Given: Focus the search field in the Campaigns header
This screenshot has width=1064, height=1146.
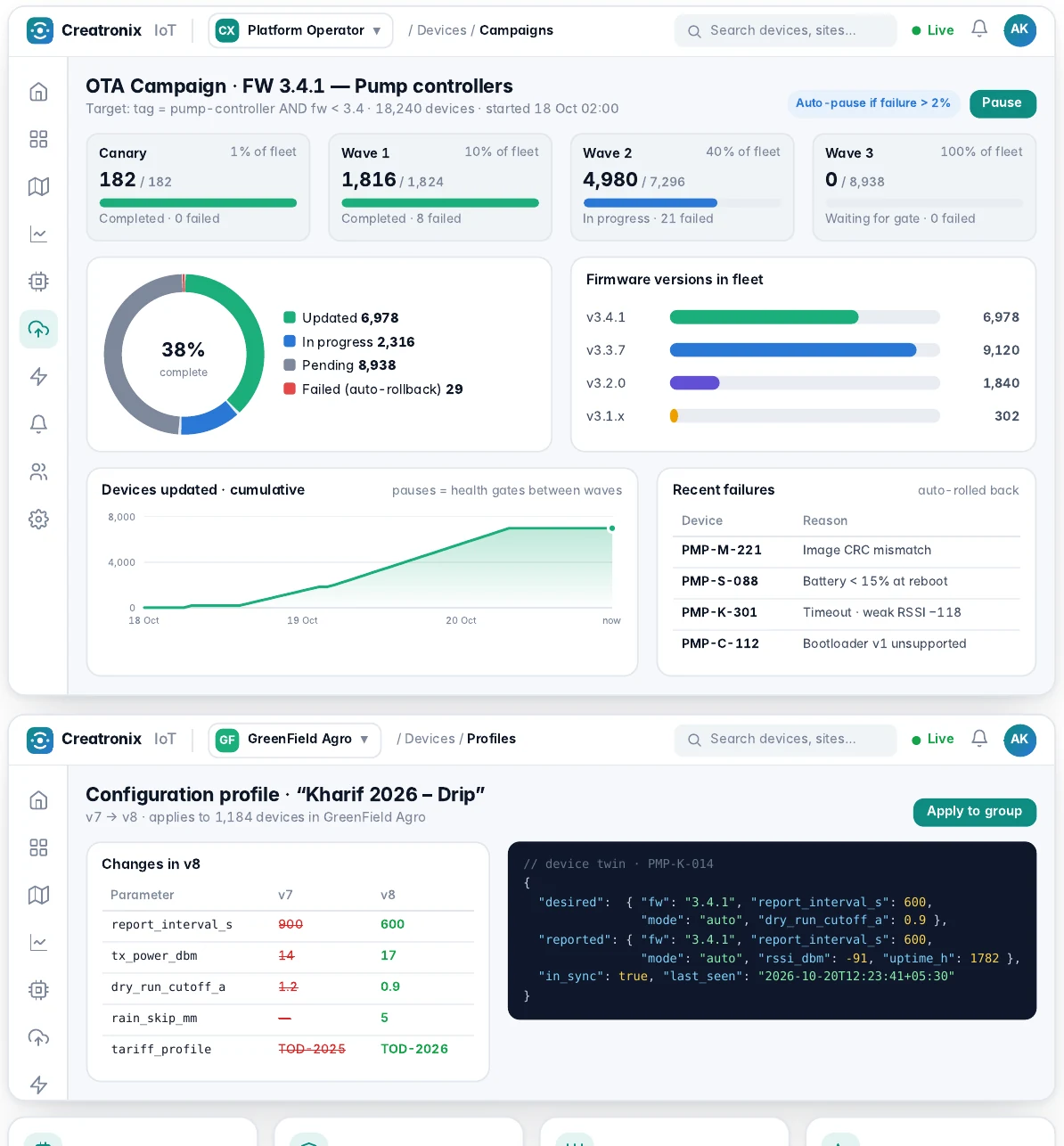Looking at the screenshot, I should click(785, 30).
